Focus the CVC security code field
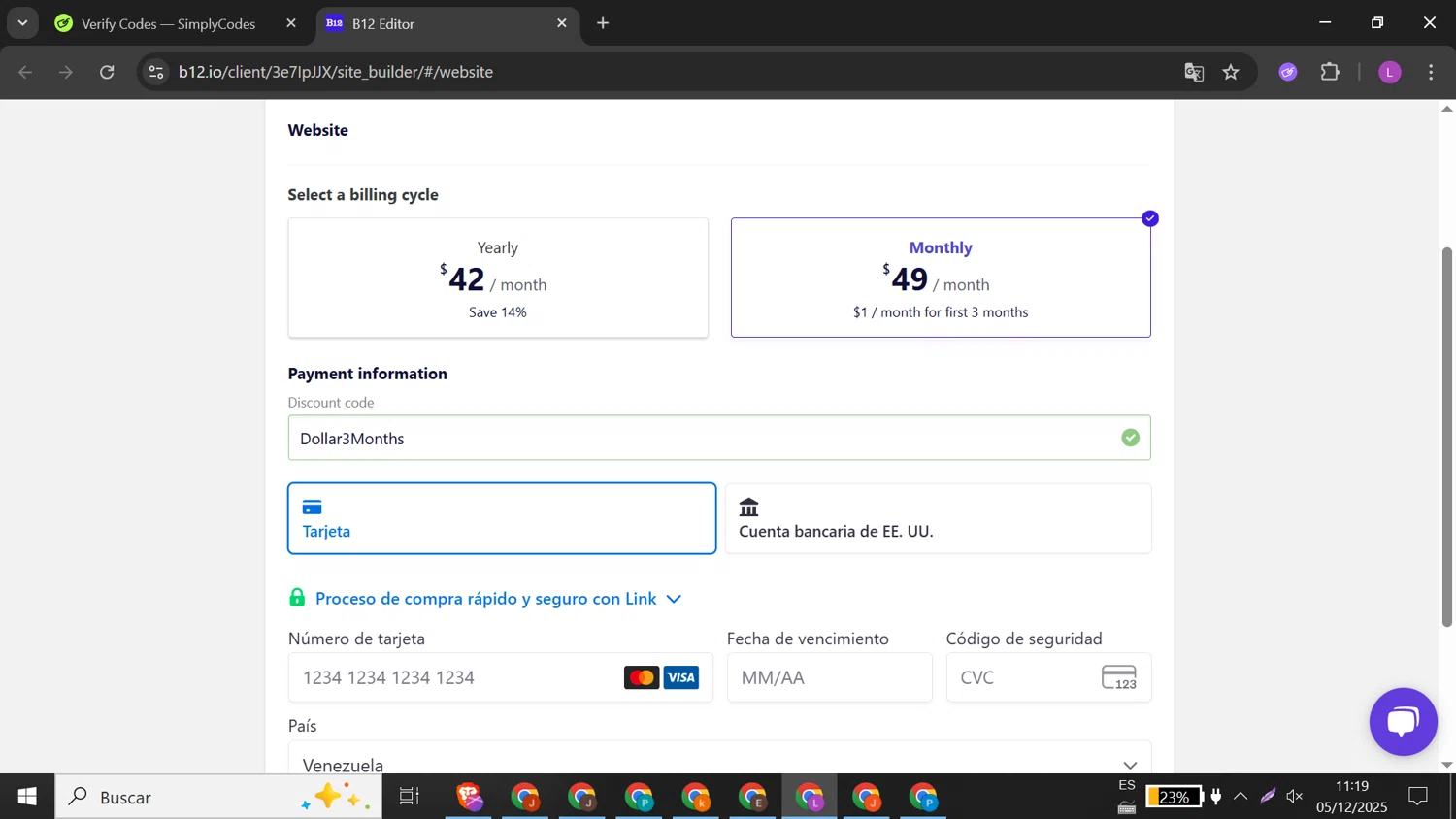The width and height of the screenshot is (1456, 819). (x=1048, y=677)
